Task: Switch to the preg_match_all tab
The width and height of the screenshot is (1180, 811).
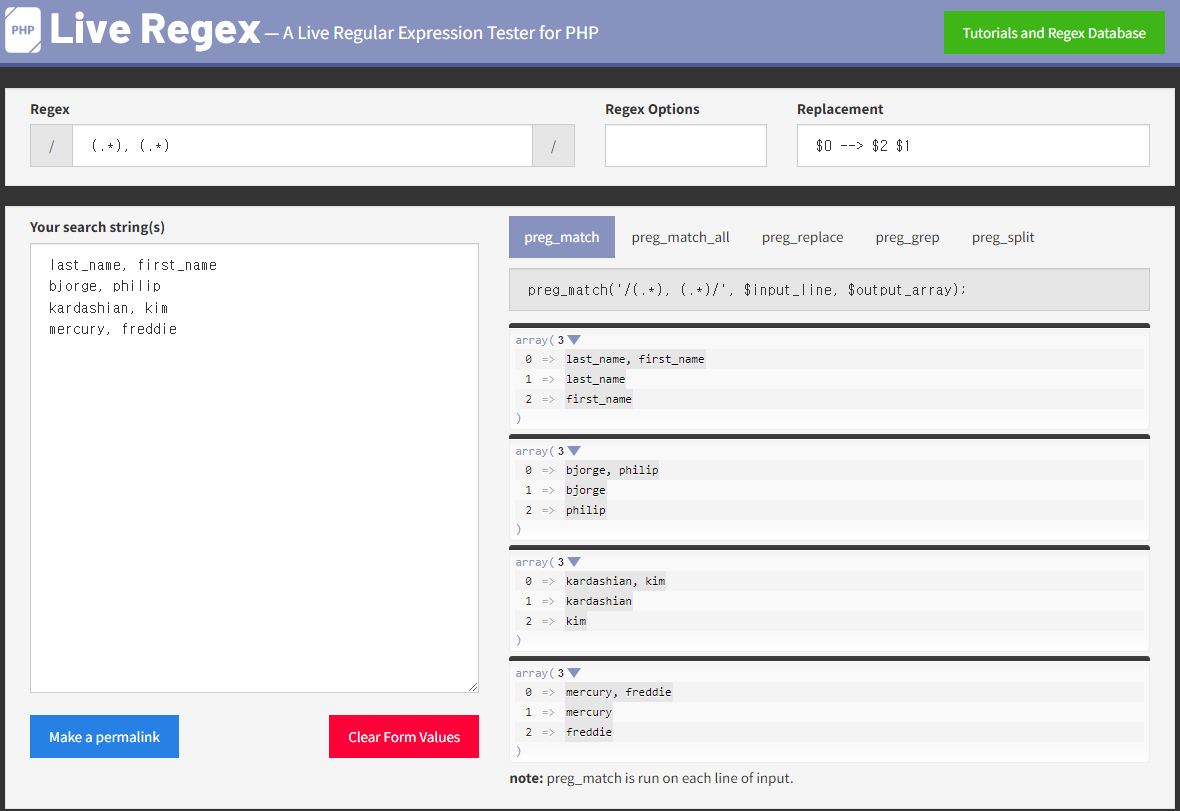Action: [x=680, y=237]
